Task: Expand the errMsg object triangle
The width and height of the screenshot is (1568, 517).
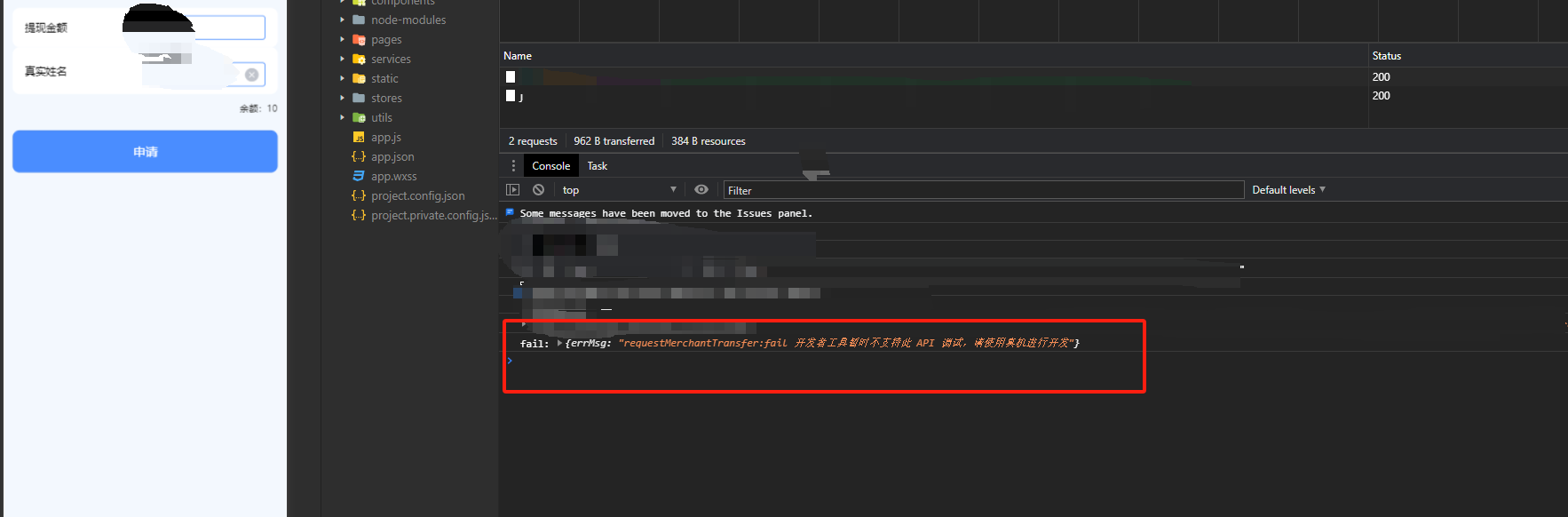Action: [559, 343]
